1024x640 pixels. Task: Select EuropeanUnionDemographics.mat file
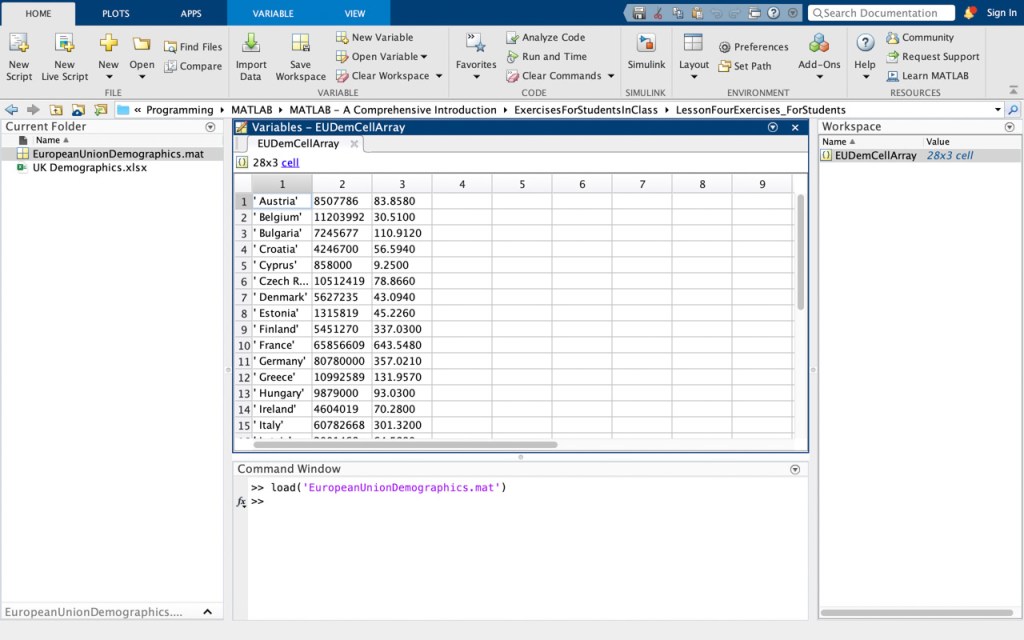click(x=112, y=154)
